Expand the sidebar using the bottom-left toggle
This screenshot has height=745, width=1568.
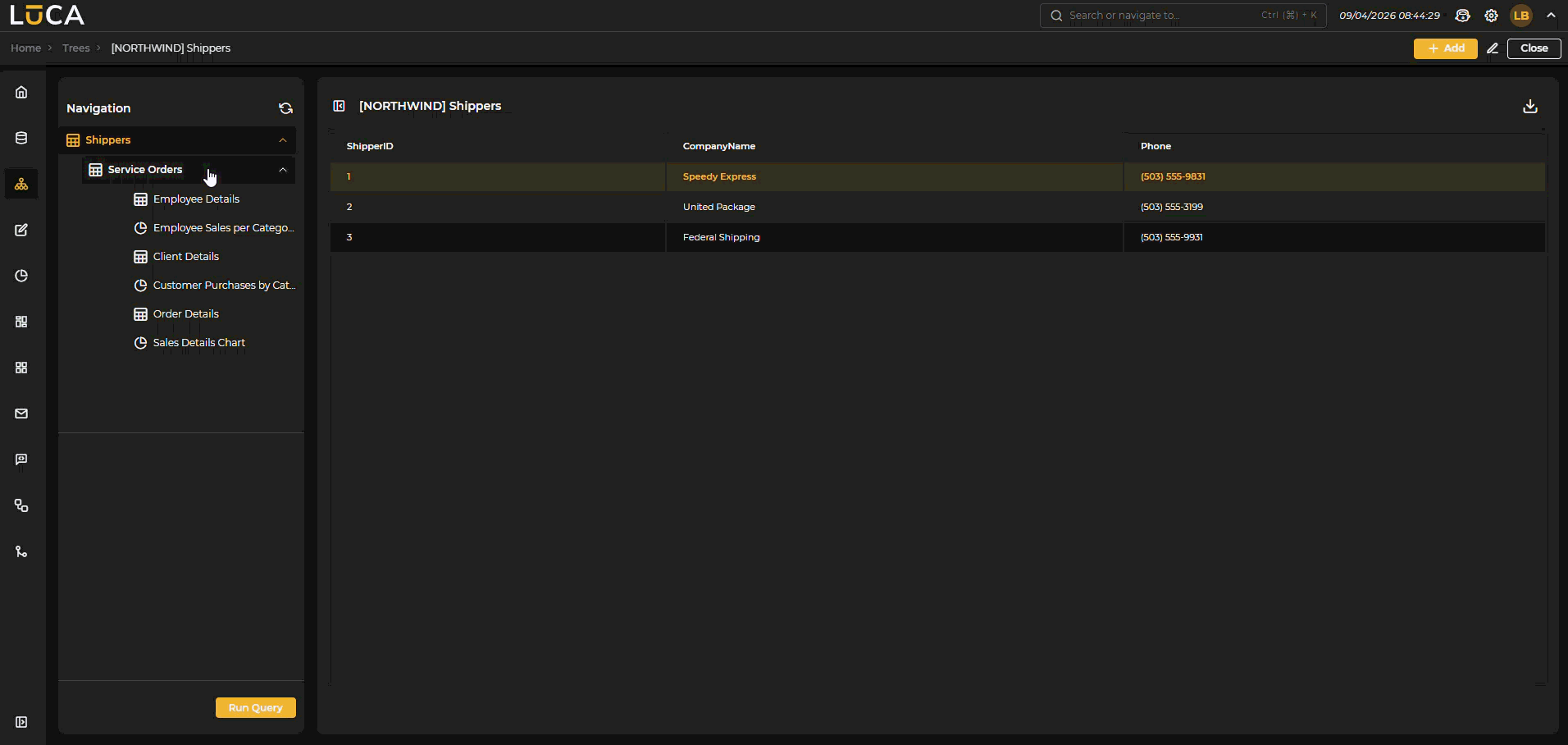coord(21,722)
